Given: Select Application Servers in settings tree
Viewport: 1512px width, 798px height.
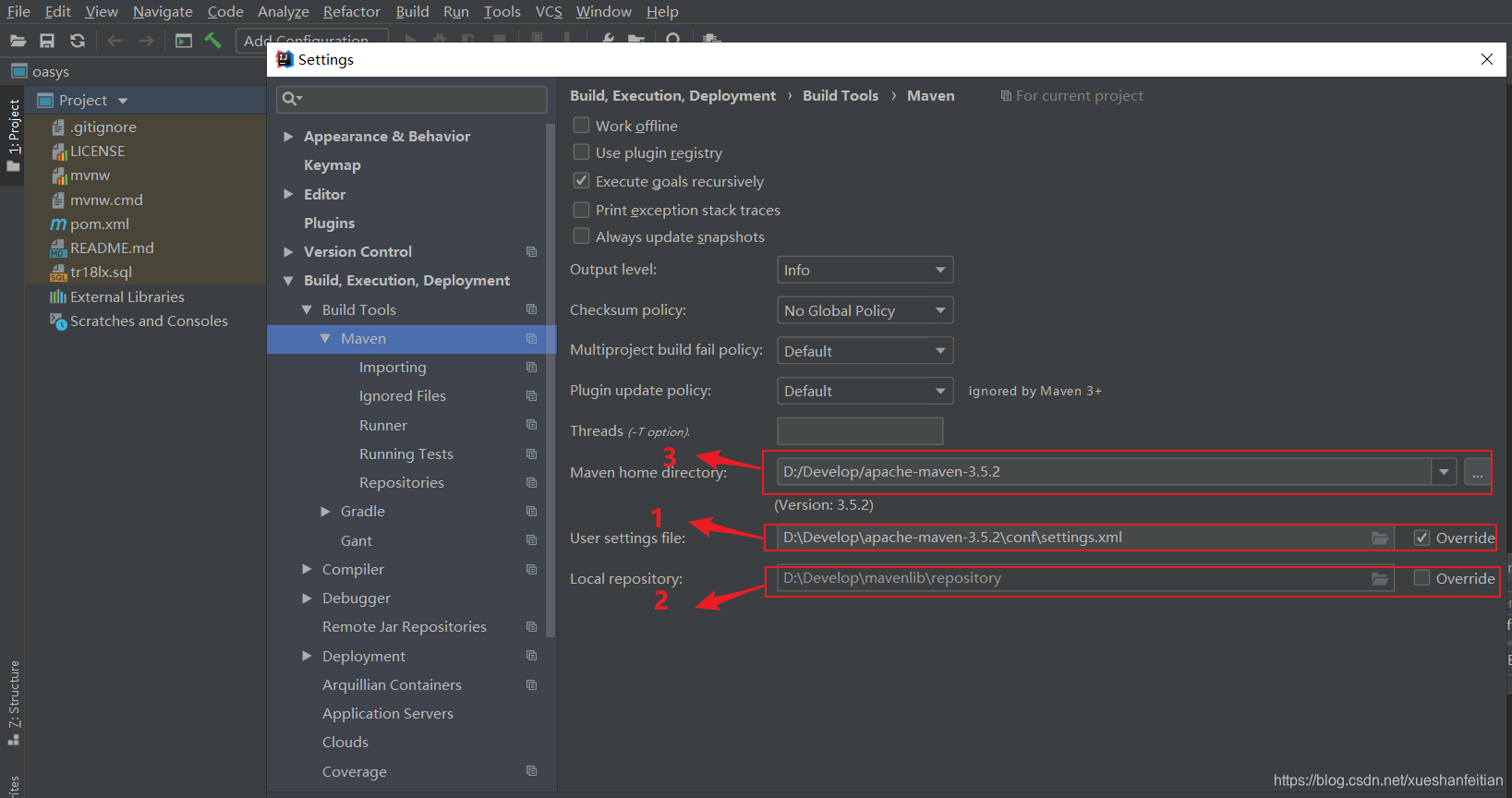Looking at the screenshot, I should (388, 714).
